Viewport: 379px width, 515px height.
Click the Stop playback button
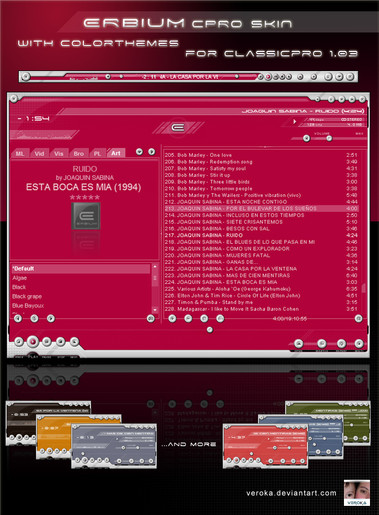(60, 341)
